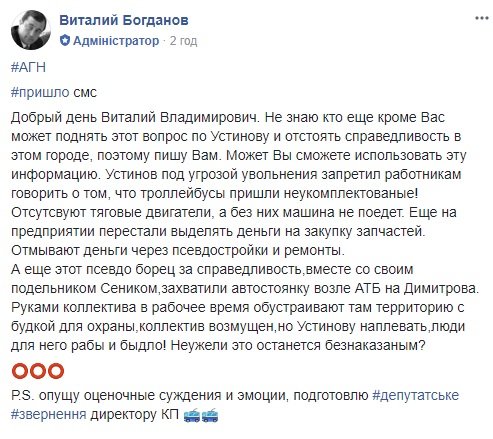Open the #пришло hashtag
The image size is (493, 439).
coord(40,92)
